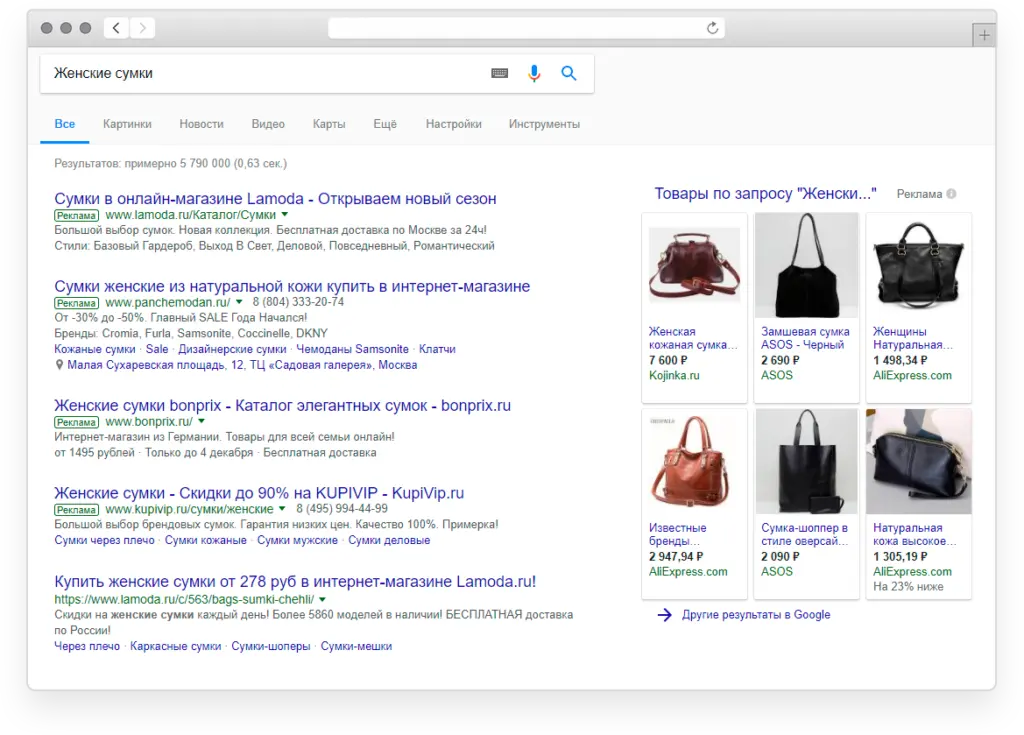Click the Замшевая сумка ASOS - Черный title
The height and width of the screenshot is (735, 1024).
click(805, 338)
